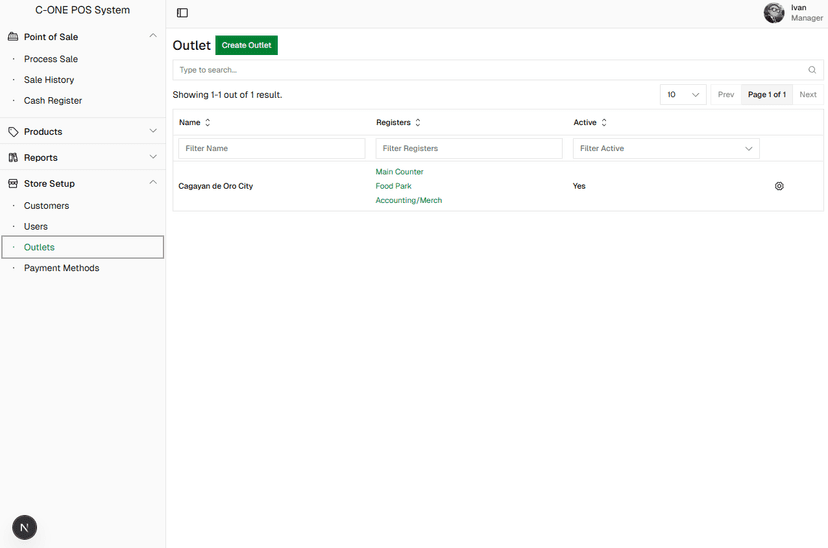Click the Outlet page heading
828x548 pixels.
[x=191, y=45]
